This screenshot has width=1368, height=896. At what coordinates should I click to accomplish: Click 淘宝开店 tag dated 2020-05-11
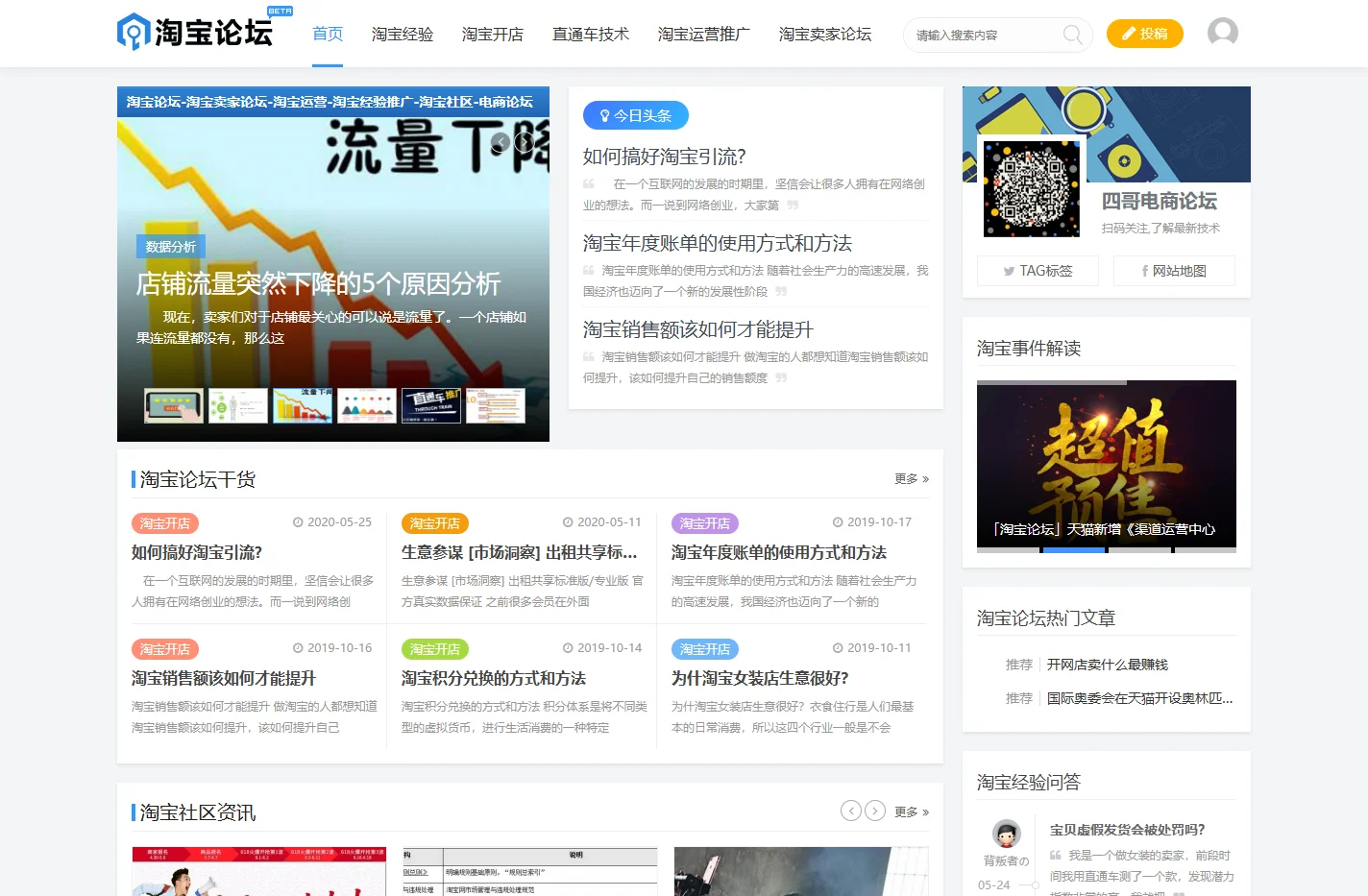pos(435,523)
